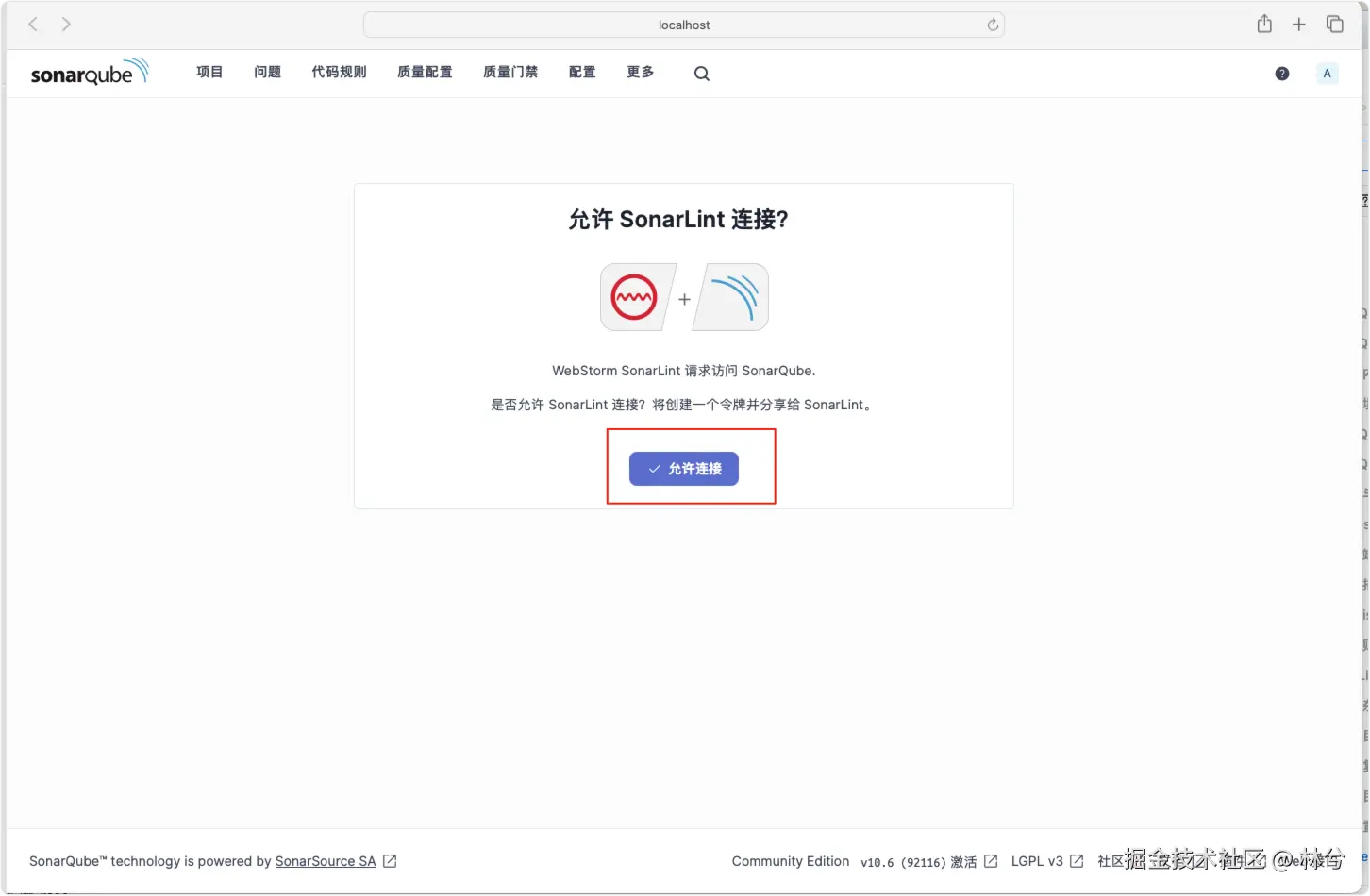The height and width of the screenshot is (896, 1370).
Task: Open the 配置 menu
Action: point(582,73)
